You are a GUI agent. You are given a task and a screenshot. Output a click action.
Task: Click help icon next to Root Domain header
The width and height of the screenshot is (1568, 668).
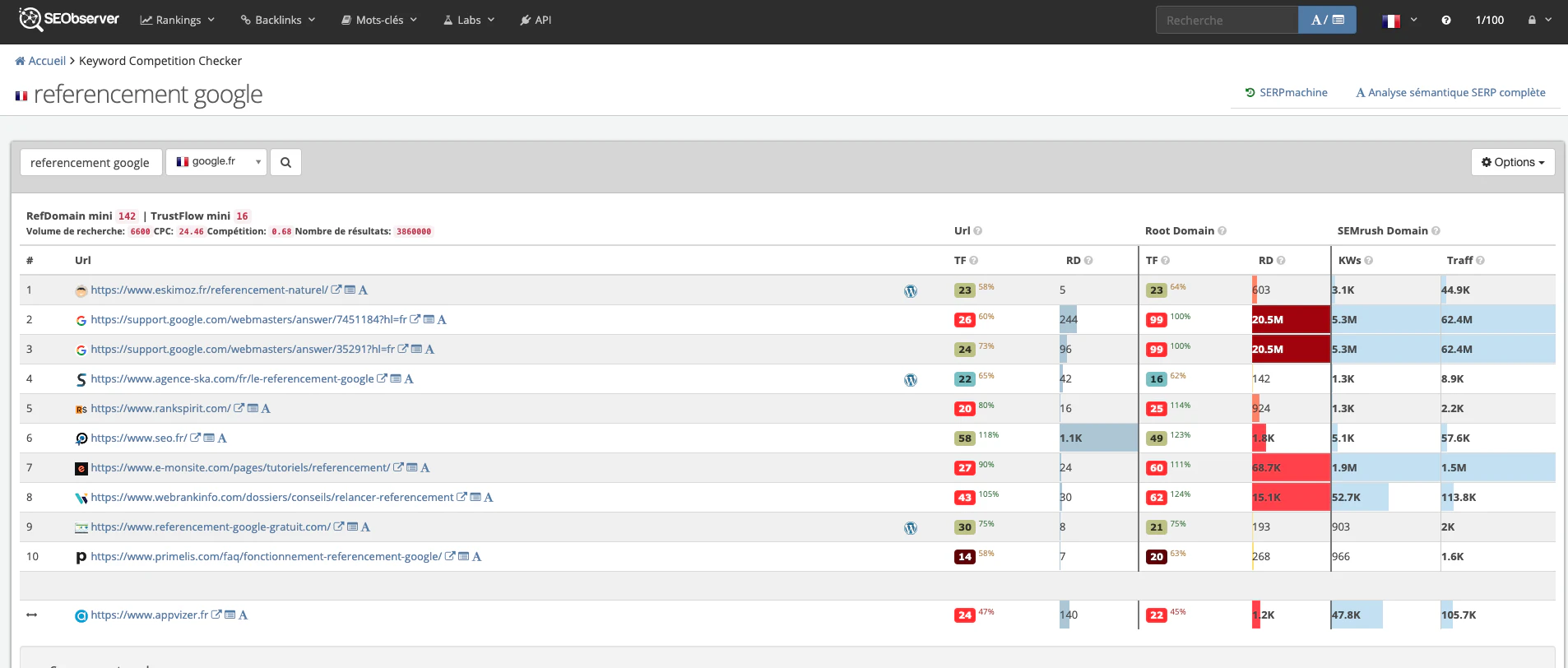tap(1222, 231)
